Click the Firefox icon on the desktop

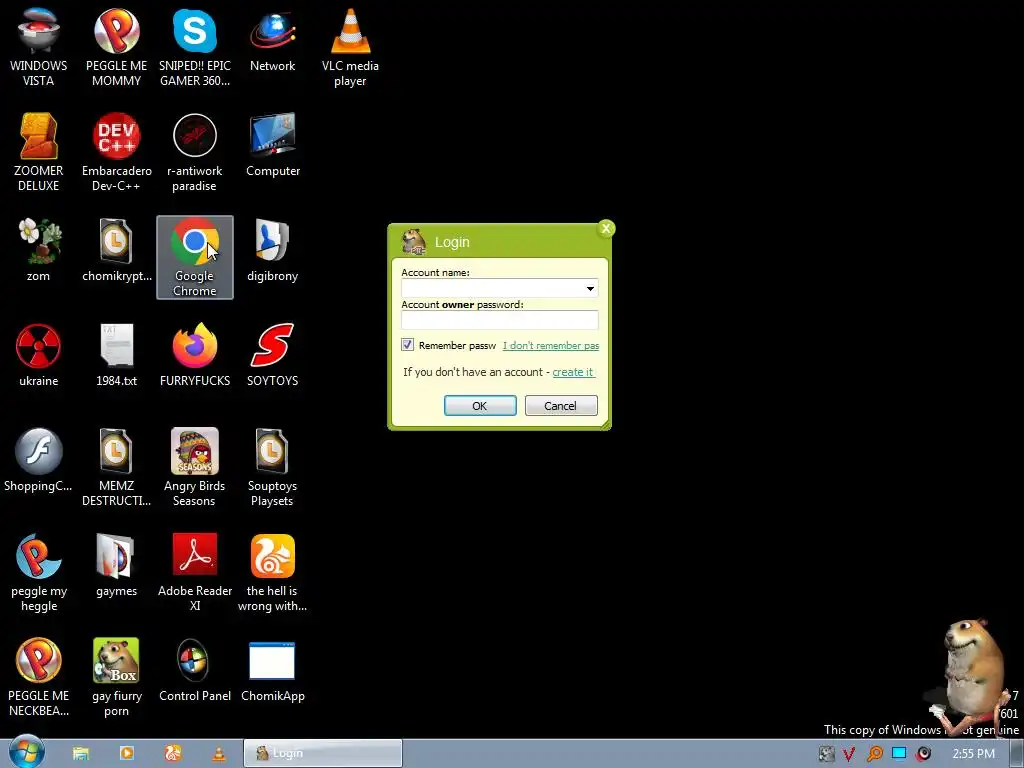click(195, 355)
